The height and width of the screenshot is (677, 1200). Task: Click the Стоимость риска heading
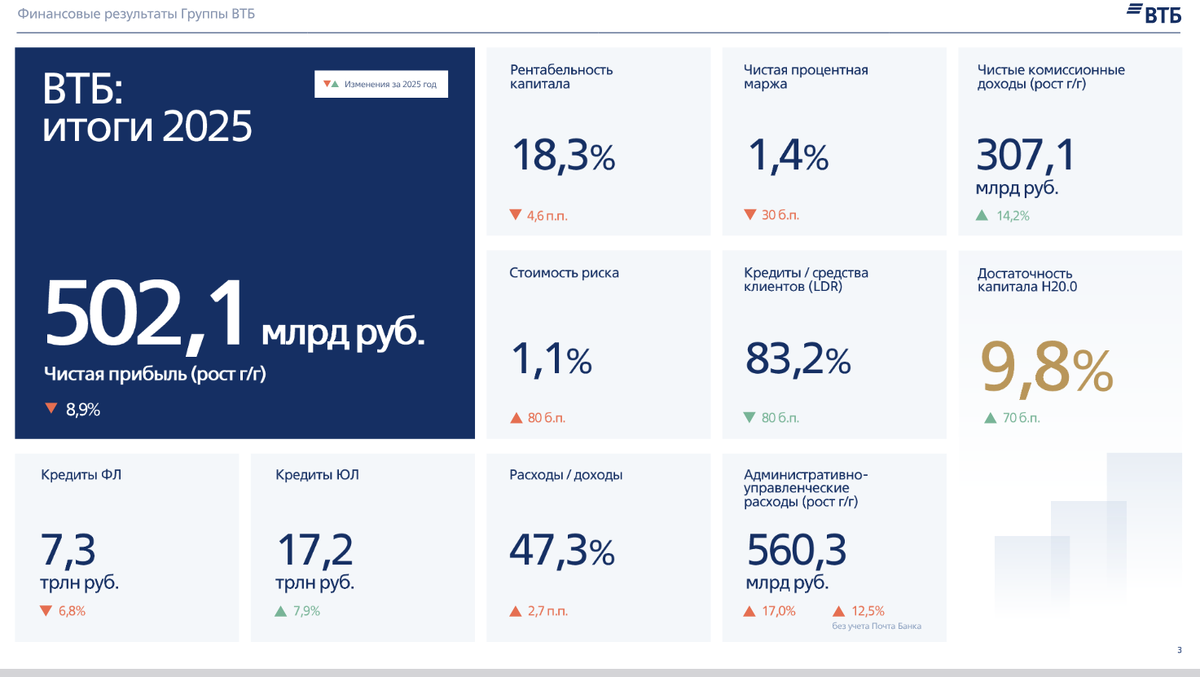coord(564,273)
